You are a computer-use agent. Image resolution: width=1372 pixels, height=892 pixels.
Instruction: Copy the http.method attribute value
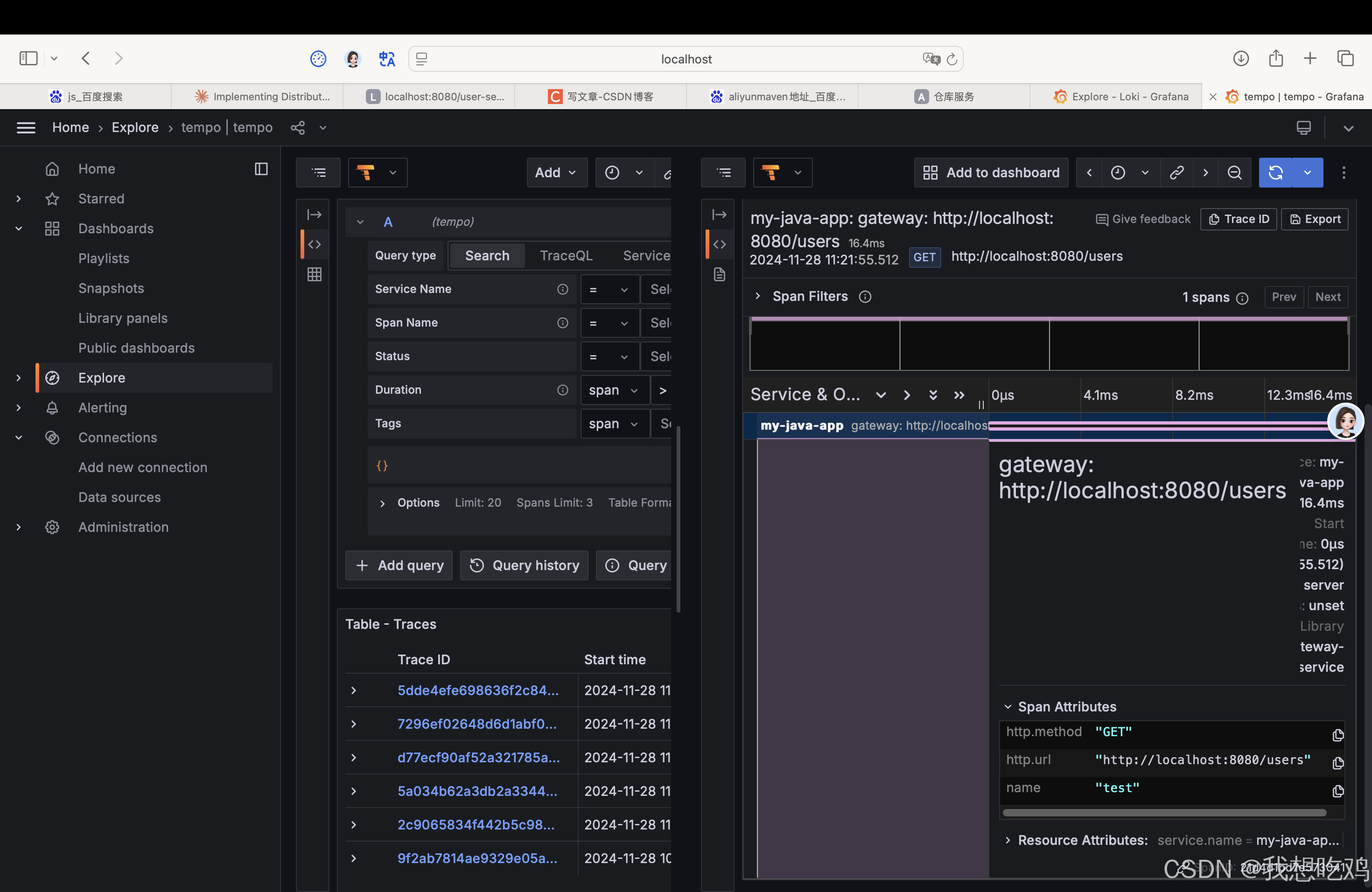coord(1337,735)
